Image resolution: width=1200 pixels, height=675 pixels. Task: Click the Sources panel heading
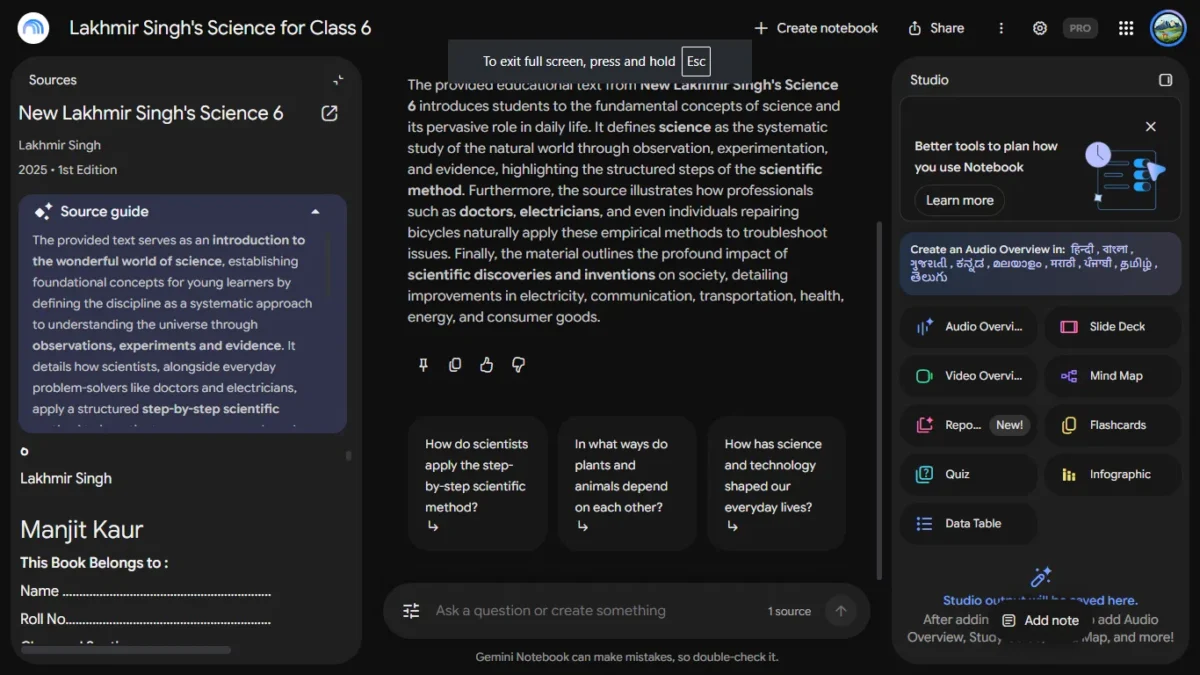[53, 80]
